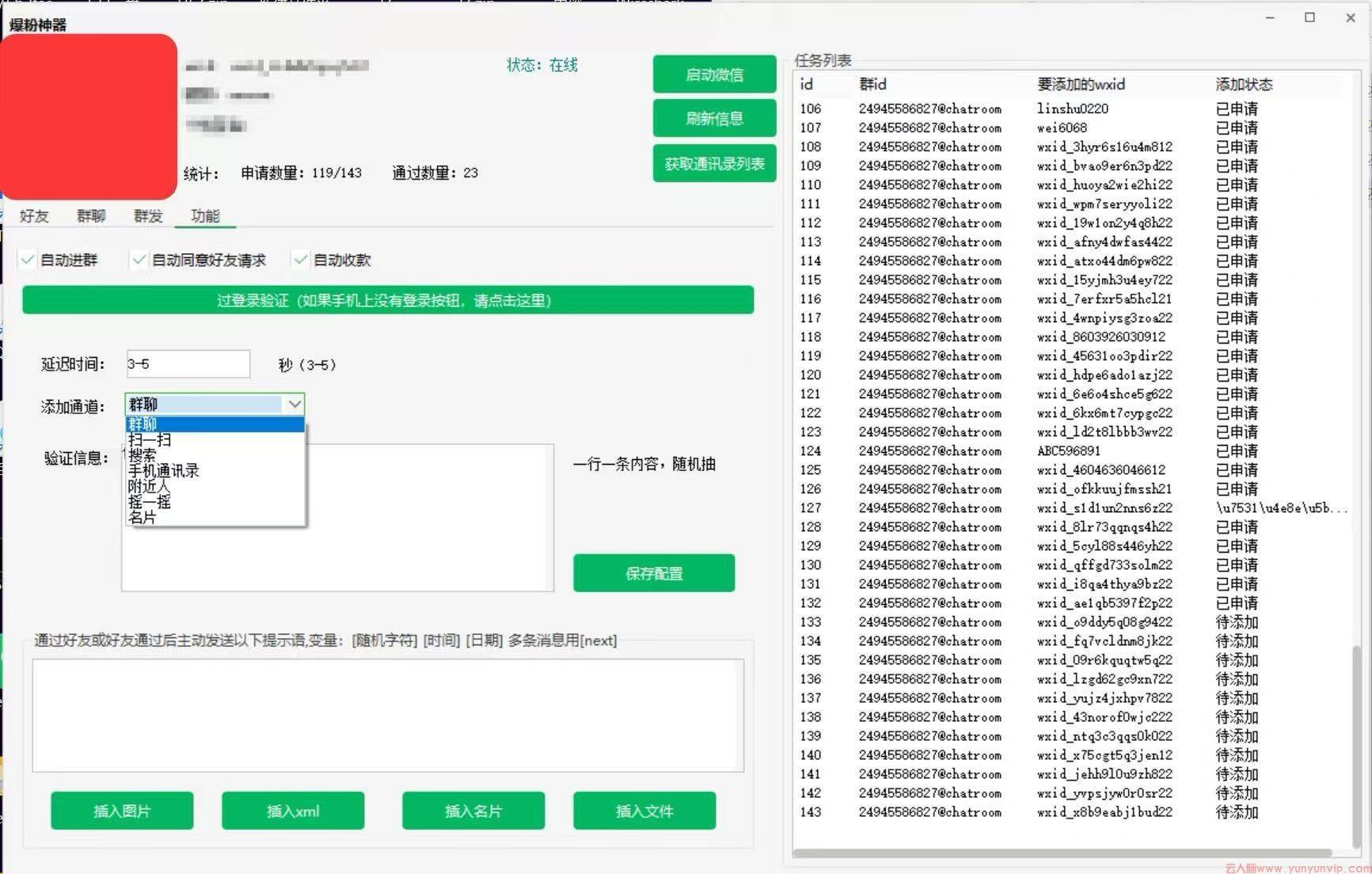Click the 刷新信息 button
This screenshot has width=1372, height=874.
click(x=714, y=119)
